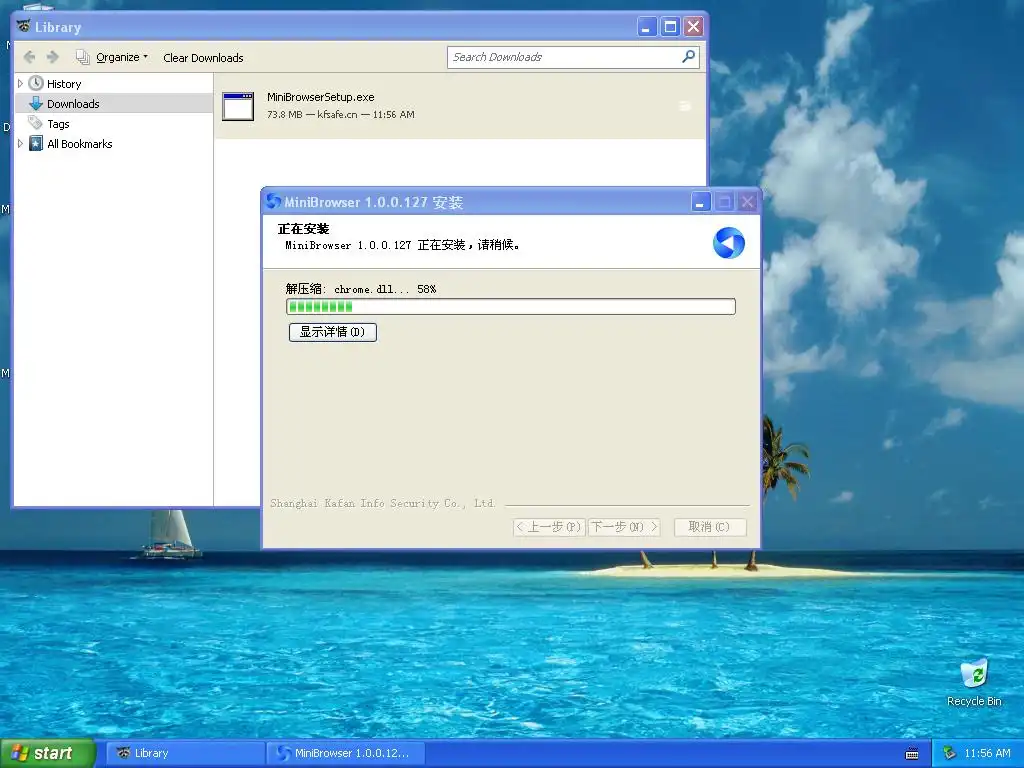The height and width of the screenshot is (768, 1024).
Task: Select Downloads in the Library sidebar
Action: pyautogui.click(x=72, y=104)
